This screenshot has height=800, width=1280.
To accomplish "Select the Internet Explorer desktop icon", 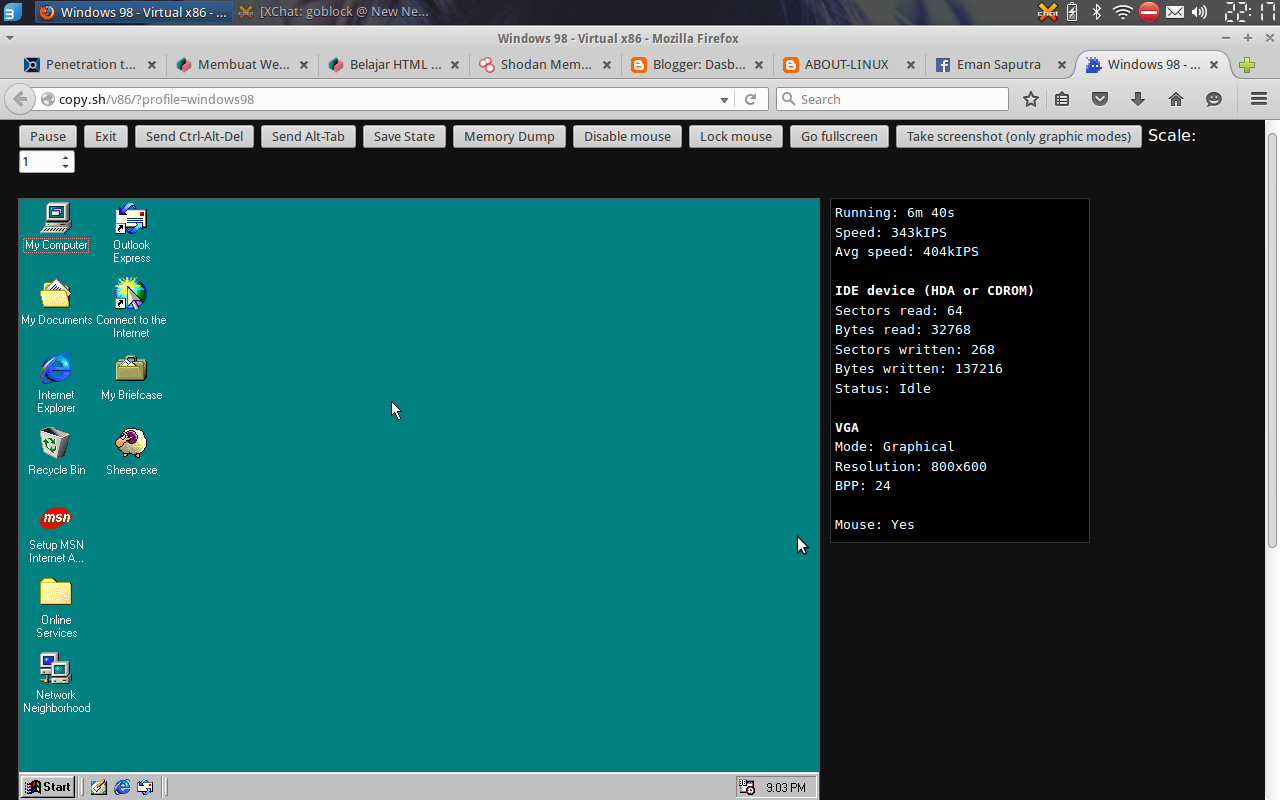I will (56, 383).
